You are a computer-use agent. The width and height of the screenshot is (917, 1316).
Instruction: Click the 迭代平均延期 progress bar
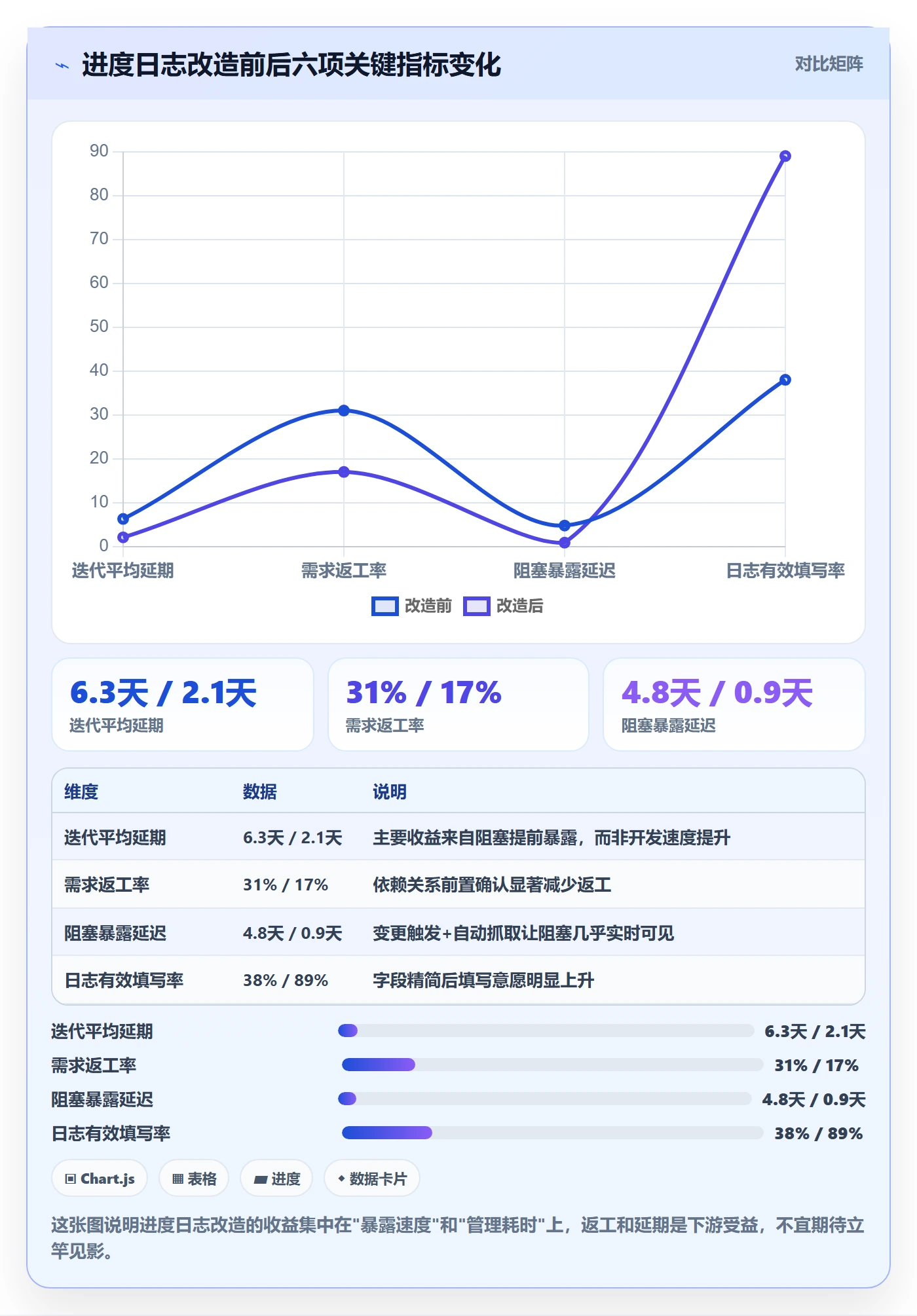(546, 1031)
